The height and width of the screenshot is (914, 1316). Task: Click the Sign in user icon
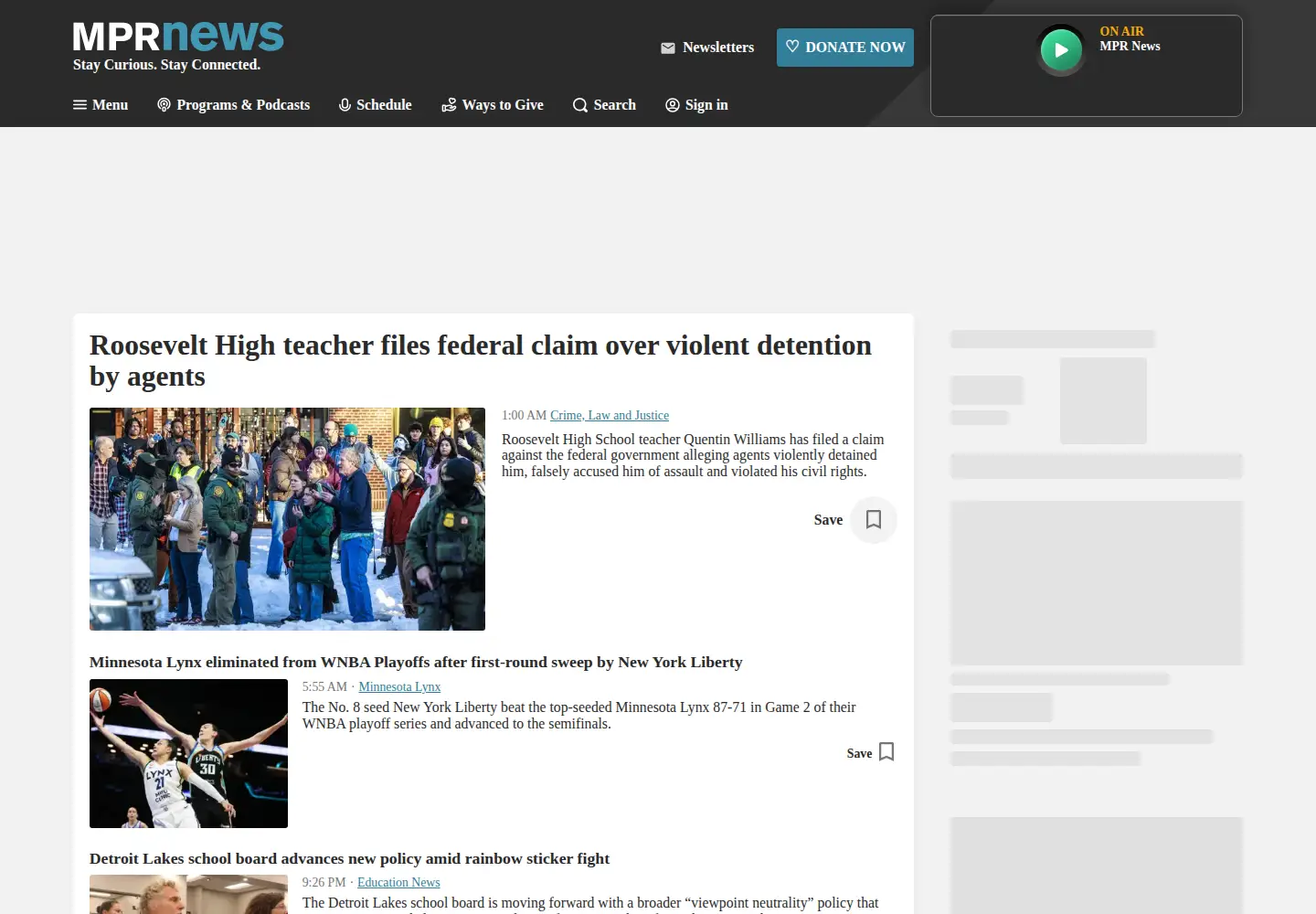[673, 105]
